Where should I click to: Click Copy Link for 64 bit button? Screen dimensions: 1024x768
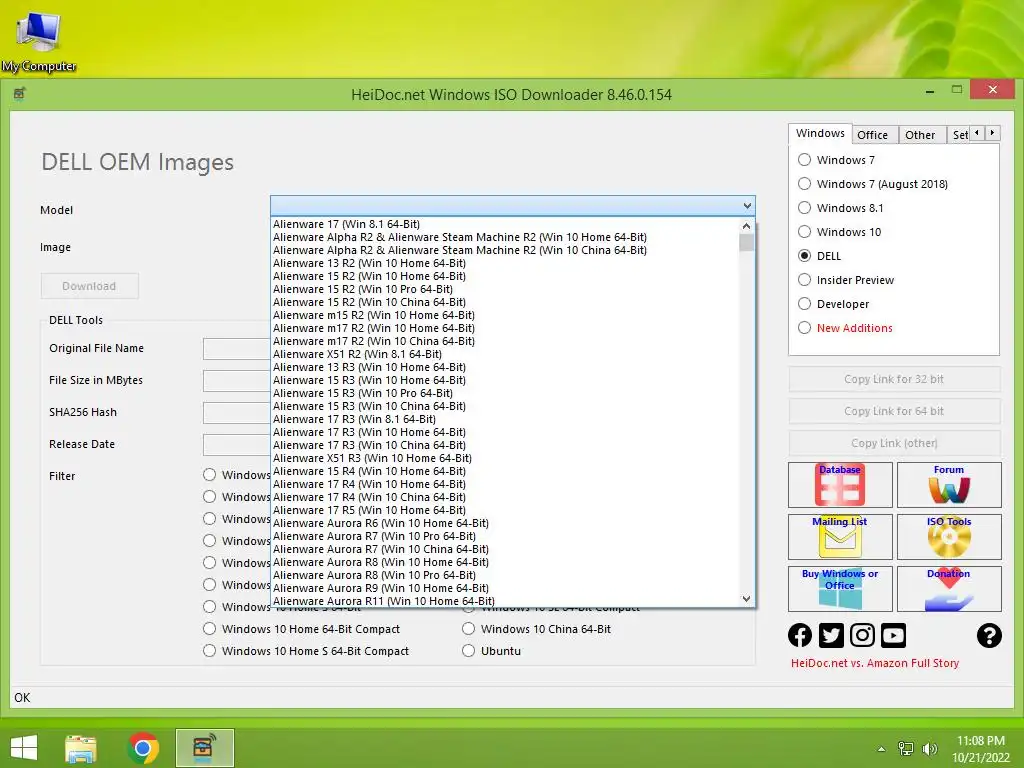(x=894, y=411)
